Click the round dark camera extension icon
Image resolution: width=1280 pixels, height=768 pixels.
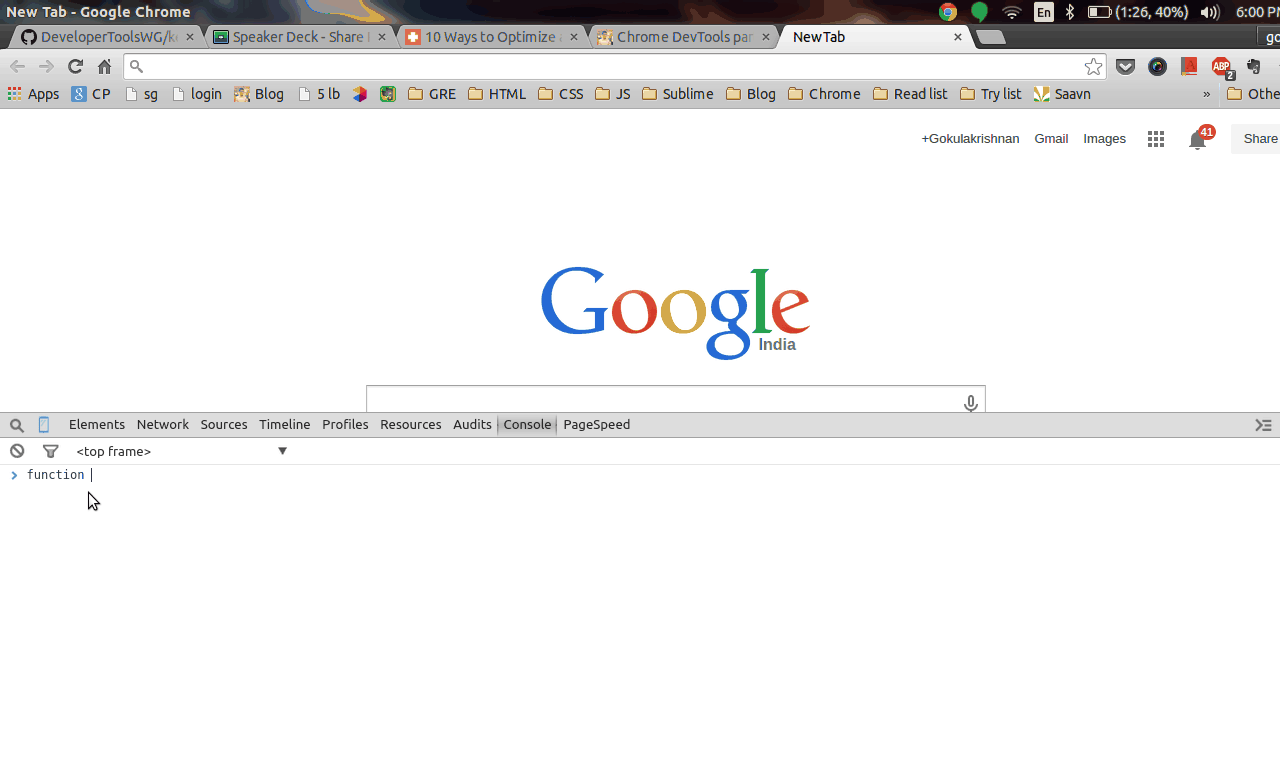(x=1157, y=67)
